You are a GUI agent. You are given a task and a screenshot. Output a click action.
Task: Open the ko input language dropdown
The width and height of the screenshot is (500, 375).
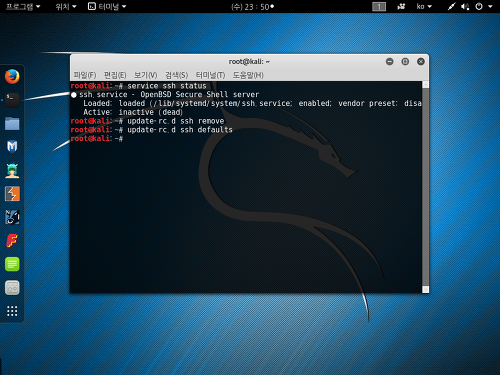[x=424, y=7]
